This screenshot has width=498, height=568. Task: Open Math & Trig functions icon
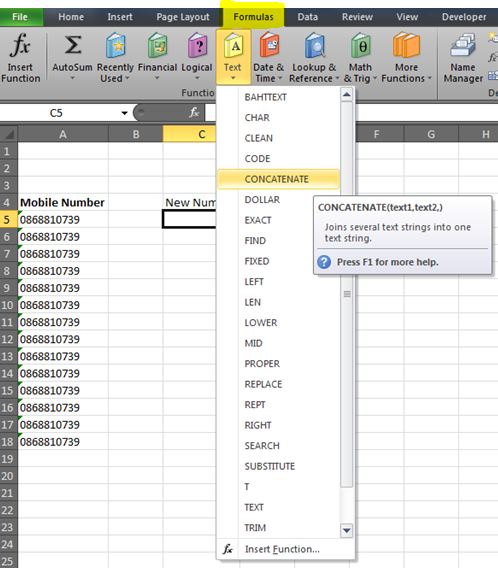click(361, 45)
